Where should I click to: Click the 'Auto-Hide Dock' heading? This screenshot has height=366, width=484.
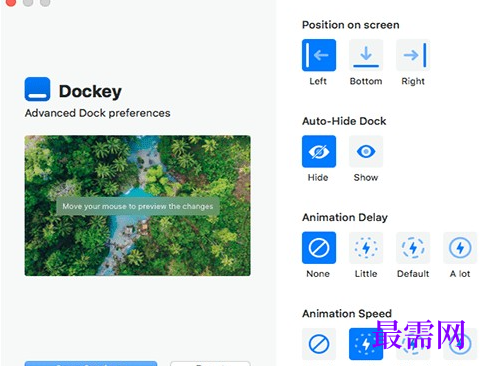pyautogui.click(x=344, y=121)
